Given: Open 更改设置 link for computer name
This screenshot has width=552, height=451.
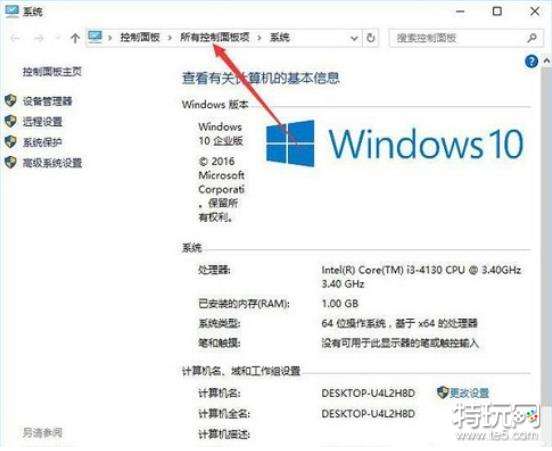Looking at the screenshot, I should pos(469,393).
